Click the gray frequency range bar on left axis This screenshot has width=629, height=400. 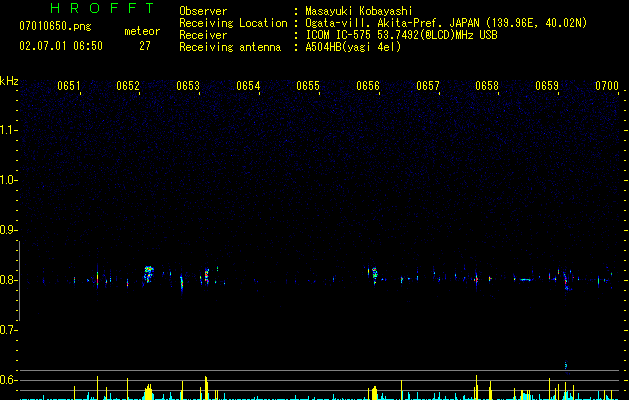19,281
